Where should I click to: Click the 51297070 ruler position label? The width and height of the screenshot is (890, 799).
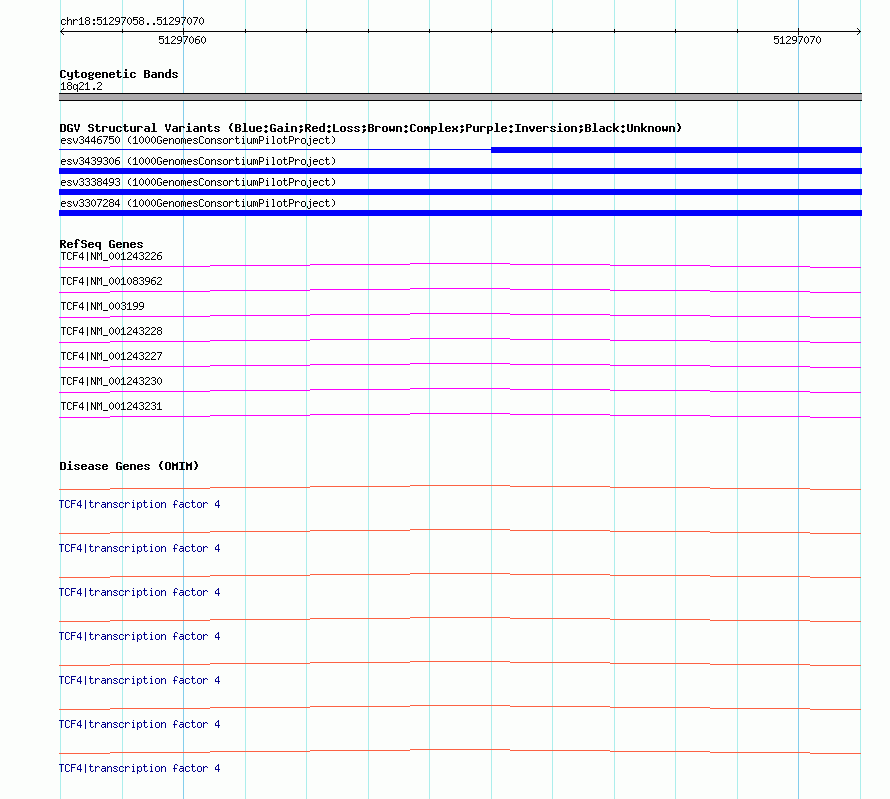point(797,40)
